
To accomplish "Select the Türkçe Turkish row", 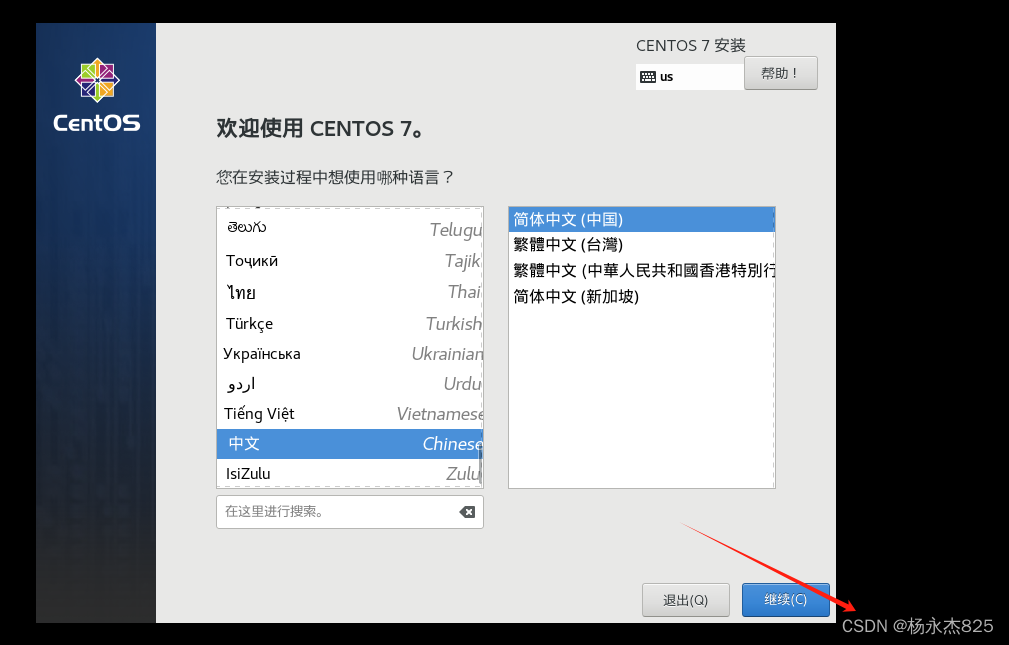I will pyautogui.click(x=349, y=323).
